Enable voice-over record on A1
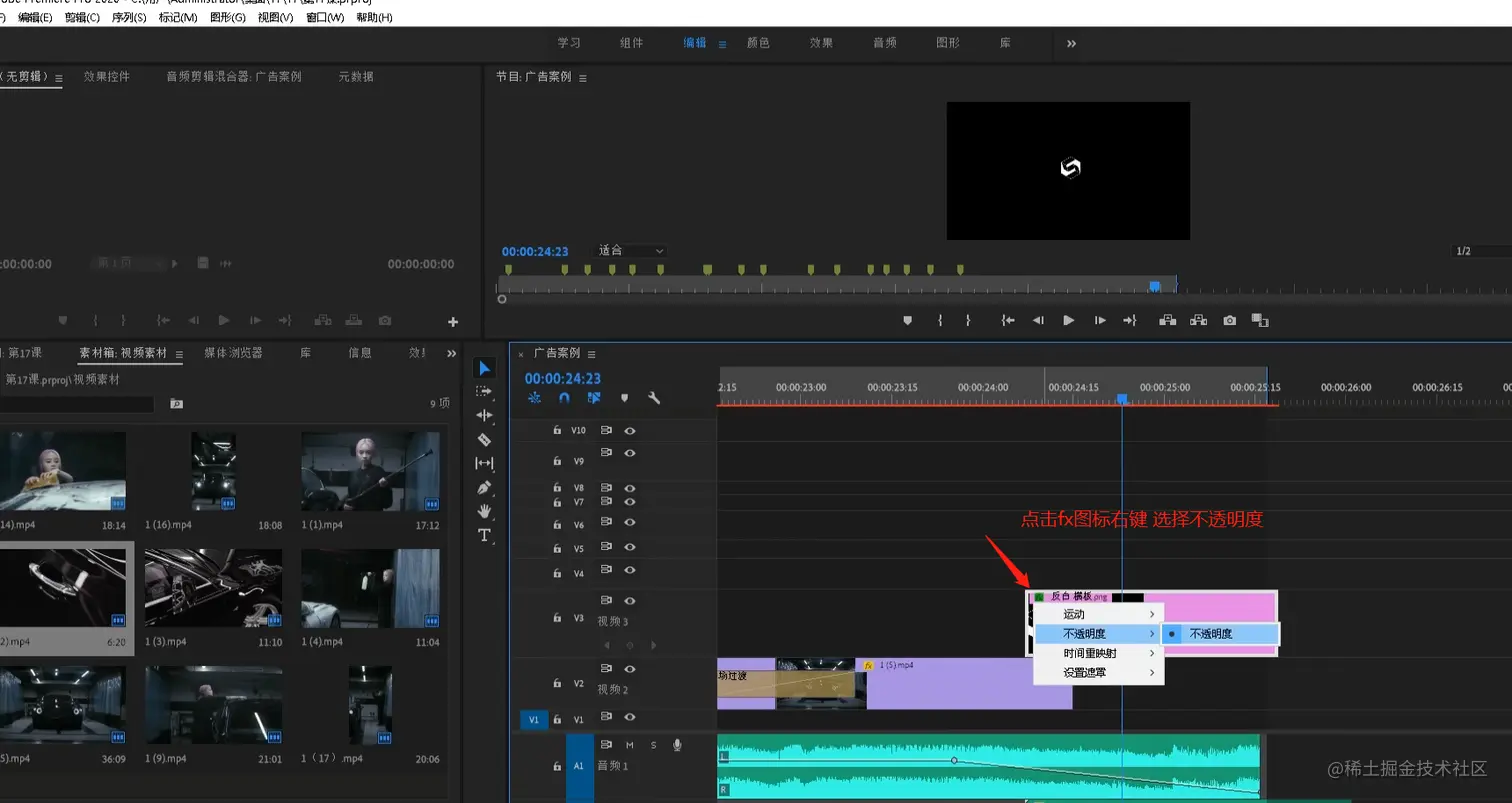 pos(677,745)
